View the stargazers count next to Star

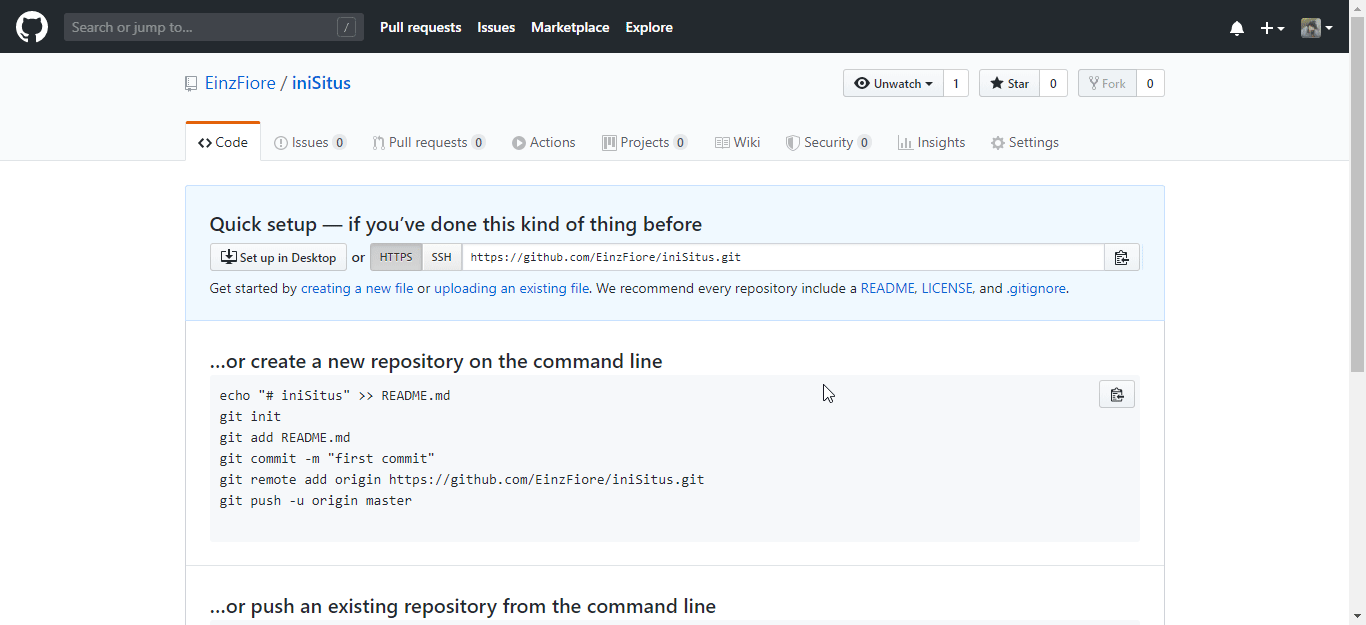coord(1053,83)
